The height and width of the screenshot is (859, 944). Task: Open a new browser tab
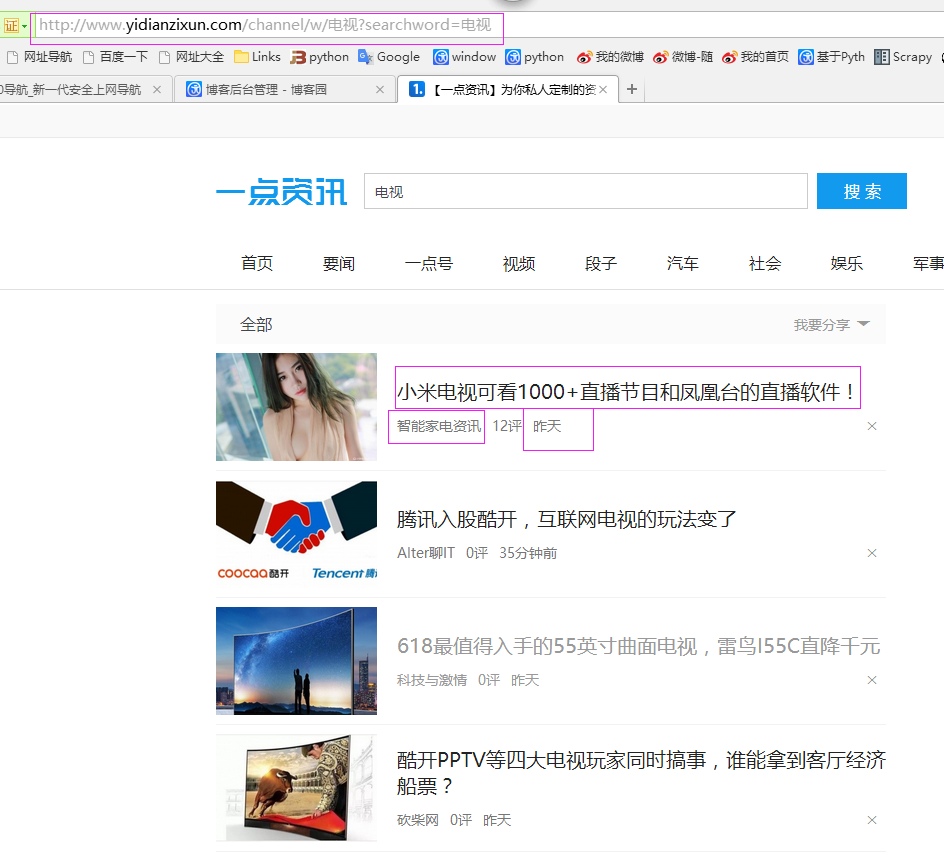(x=632, y=89)
